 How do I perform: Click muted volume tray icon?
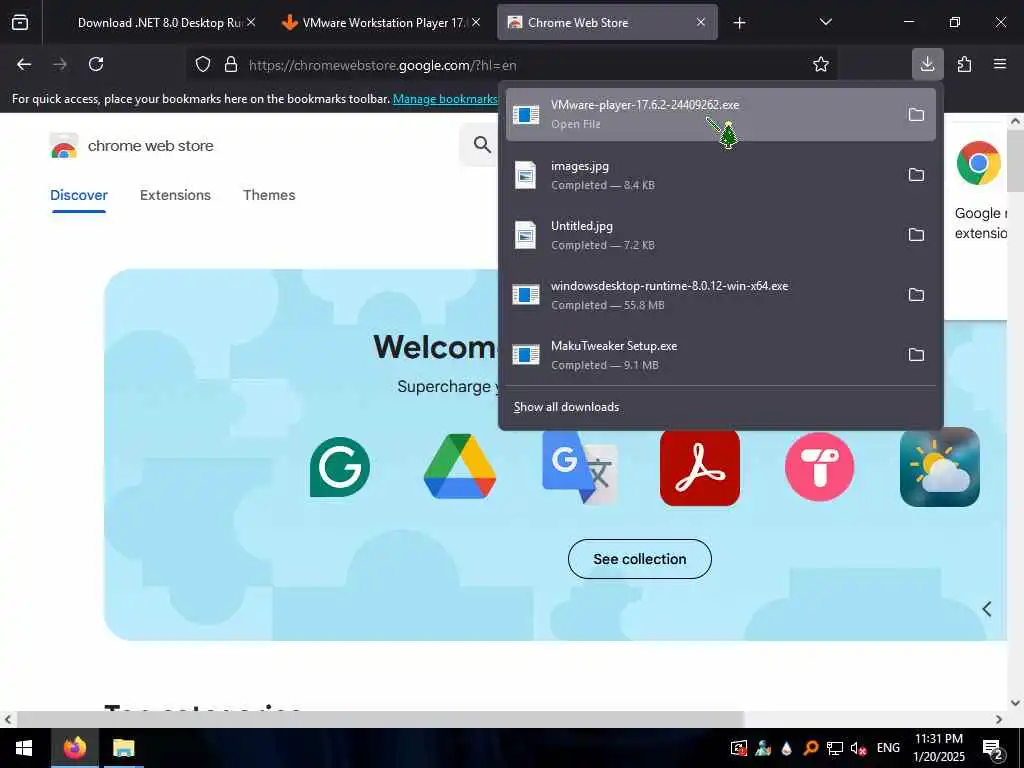pyautogui.click(x=858, y=748)
